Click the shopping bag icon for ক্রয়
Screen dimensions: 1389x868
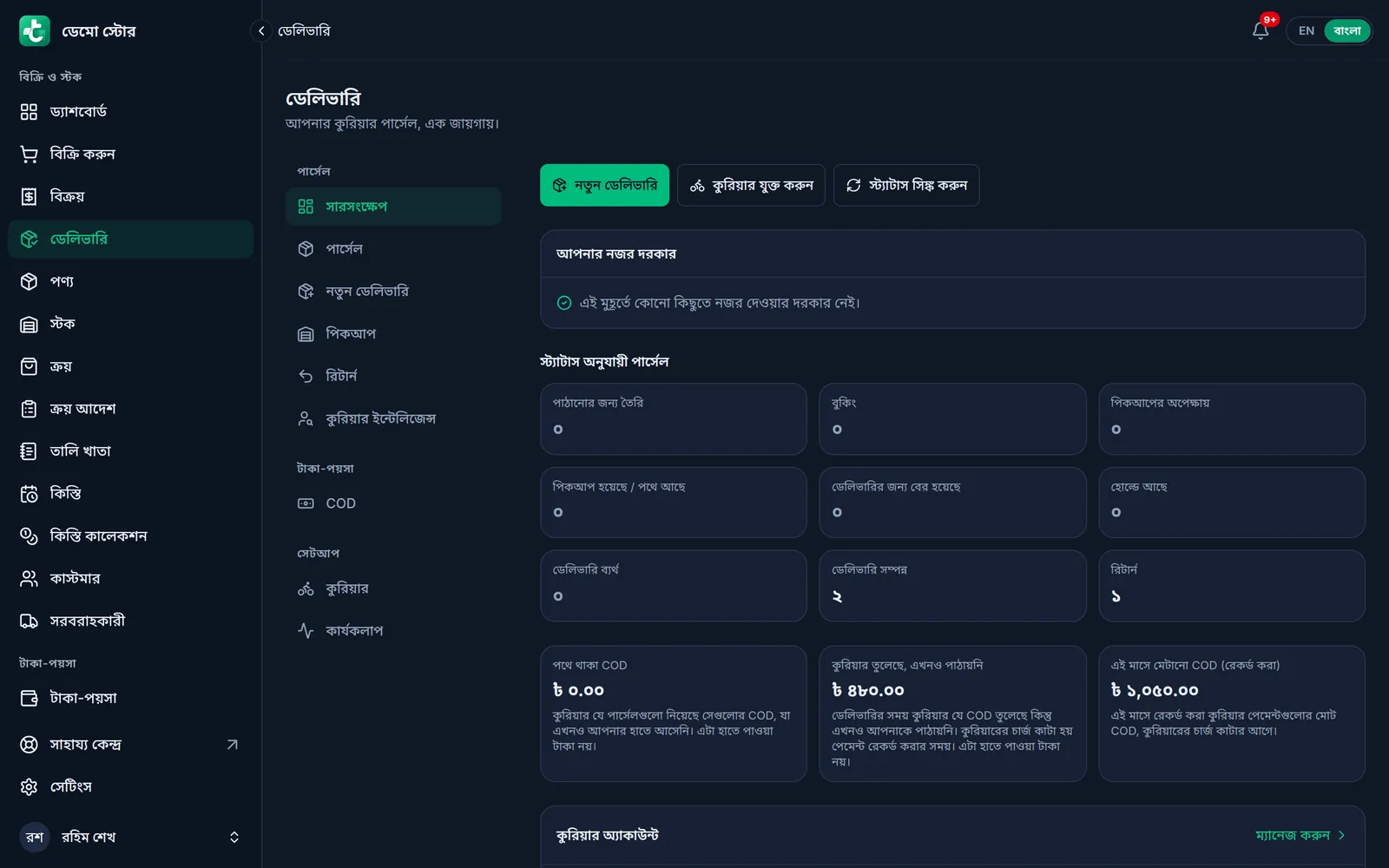(29, 366)
